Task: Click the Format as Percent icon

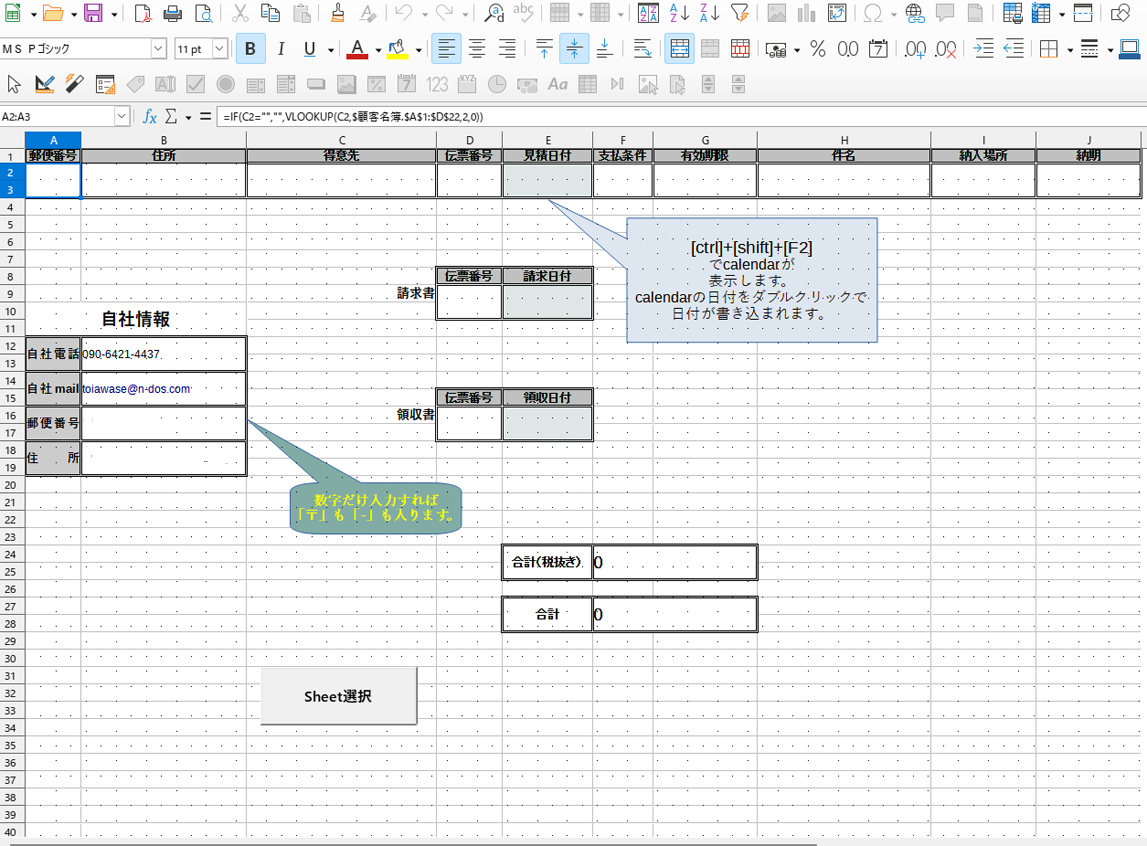Action: (817, 49)
